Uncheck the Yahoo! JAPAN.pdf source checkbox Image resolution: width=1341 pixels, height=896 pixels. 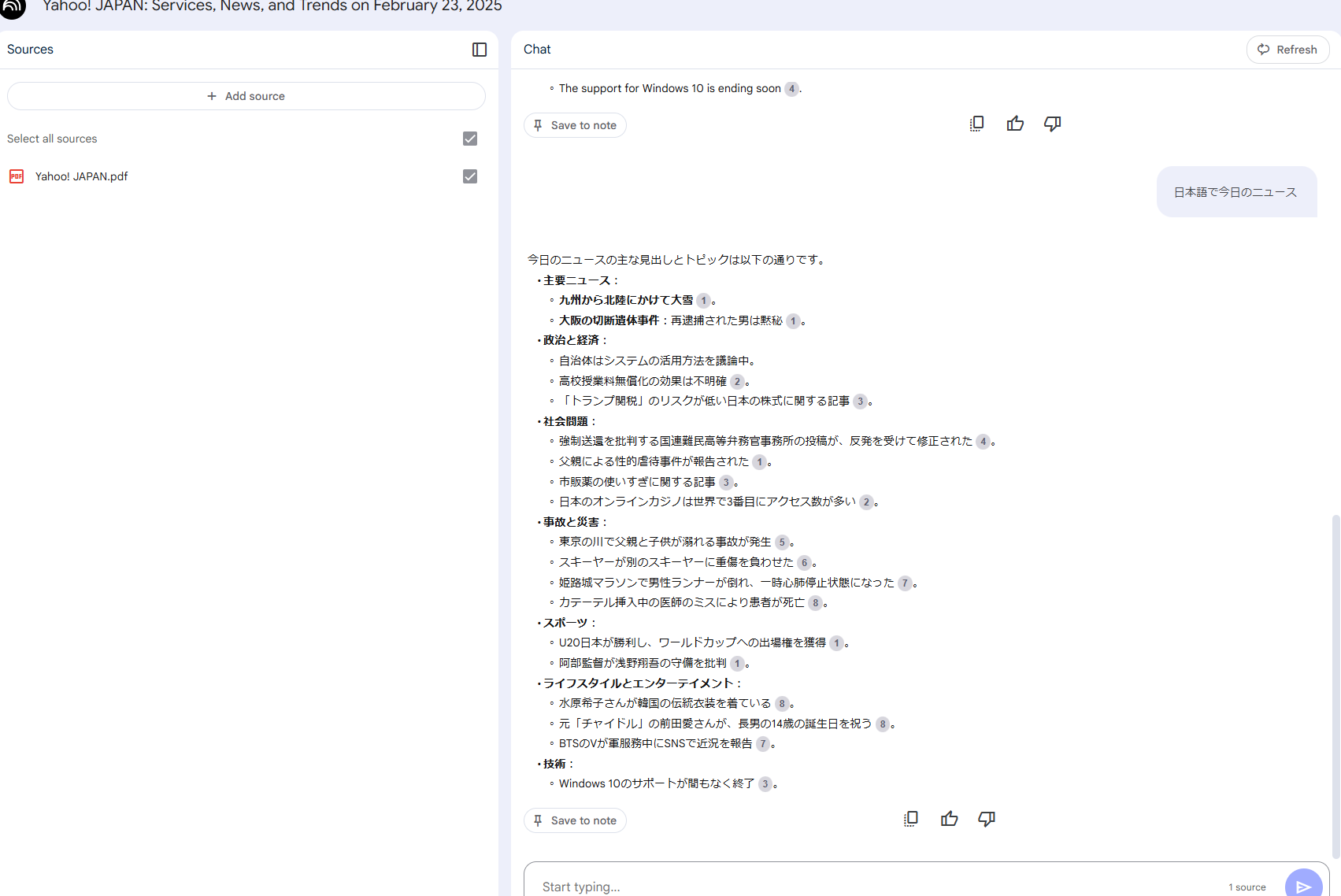[470, 176]
